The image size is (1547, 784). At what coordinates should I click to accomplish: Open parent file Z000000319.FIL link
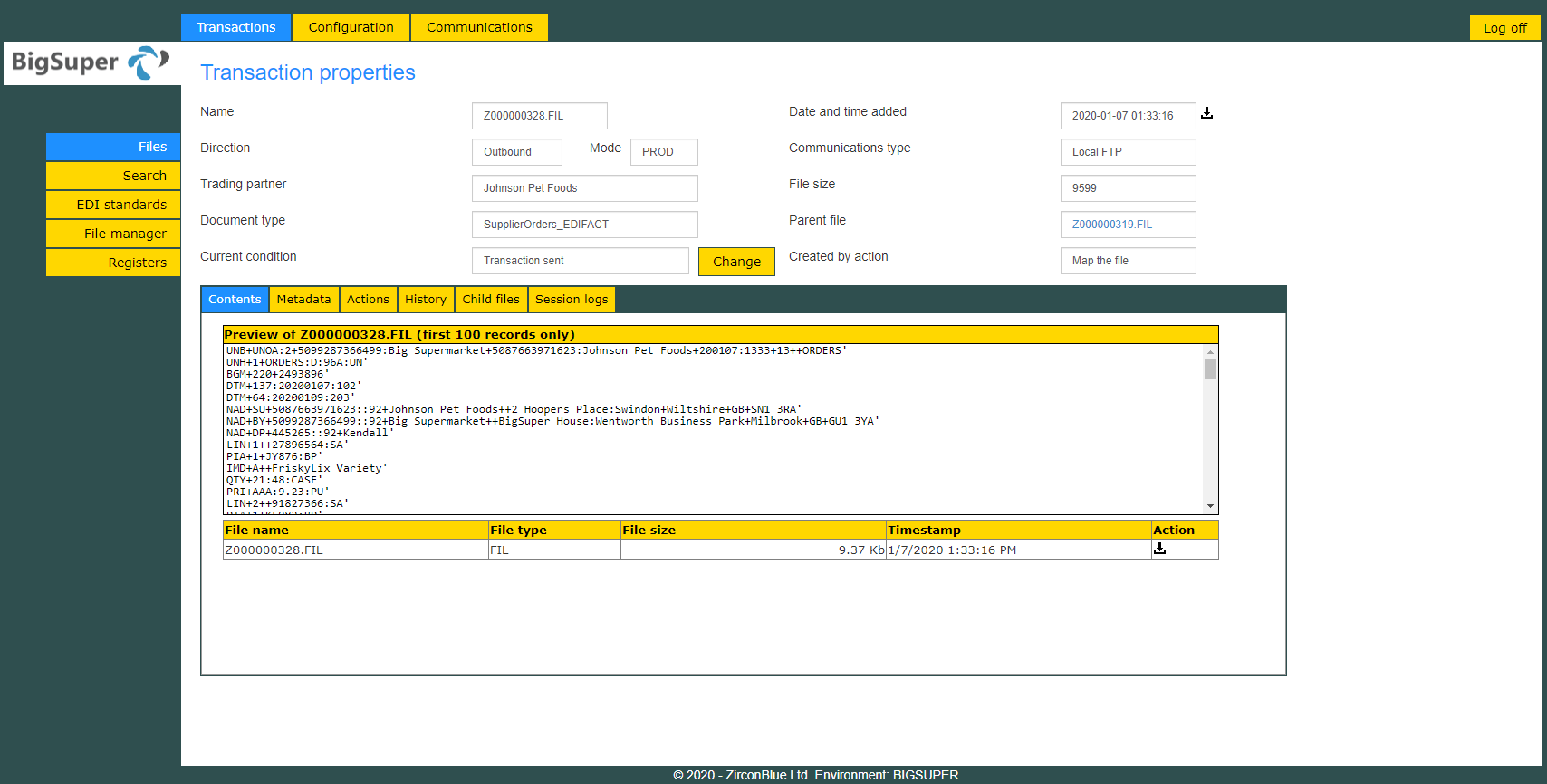click(1112, 225)
